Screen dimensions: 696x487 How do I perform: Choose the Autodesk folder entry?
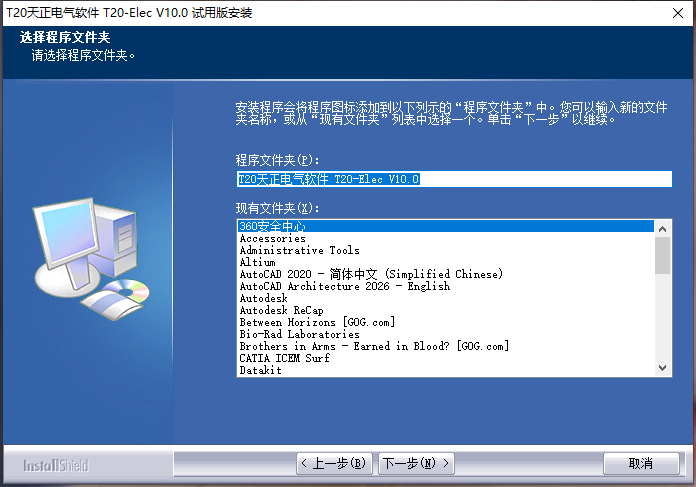click(x=446, y=298)
